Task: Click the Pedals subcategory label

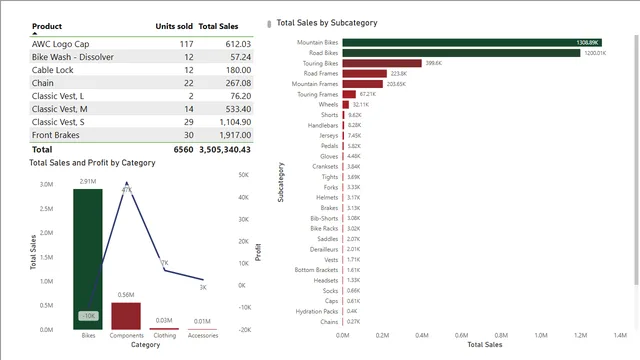Action: tap(329, 146)
